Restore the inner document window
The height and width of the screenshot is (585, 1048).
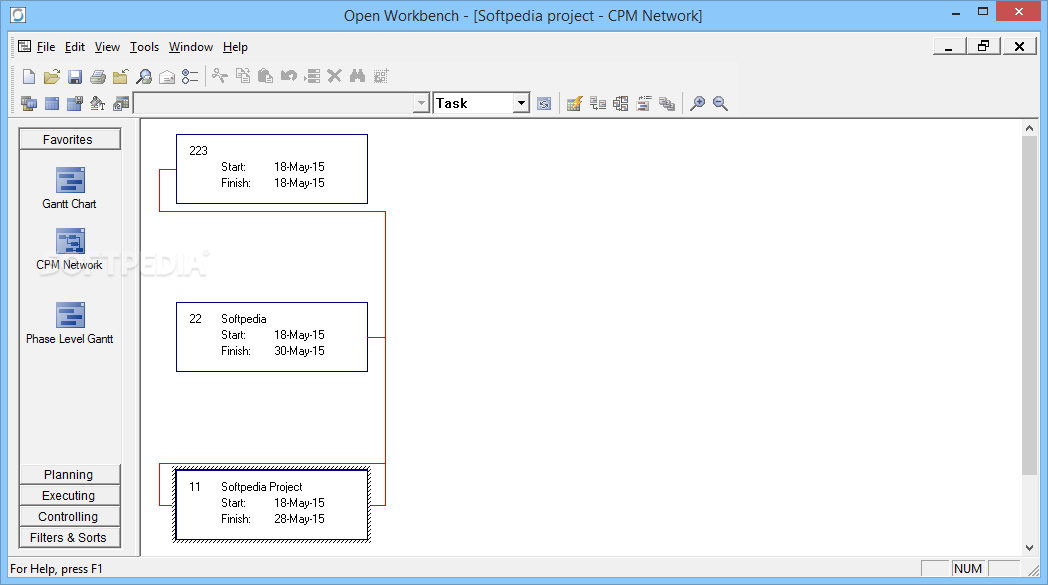[983, 46]
